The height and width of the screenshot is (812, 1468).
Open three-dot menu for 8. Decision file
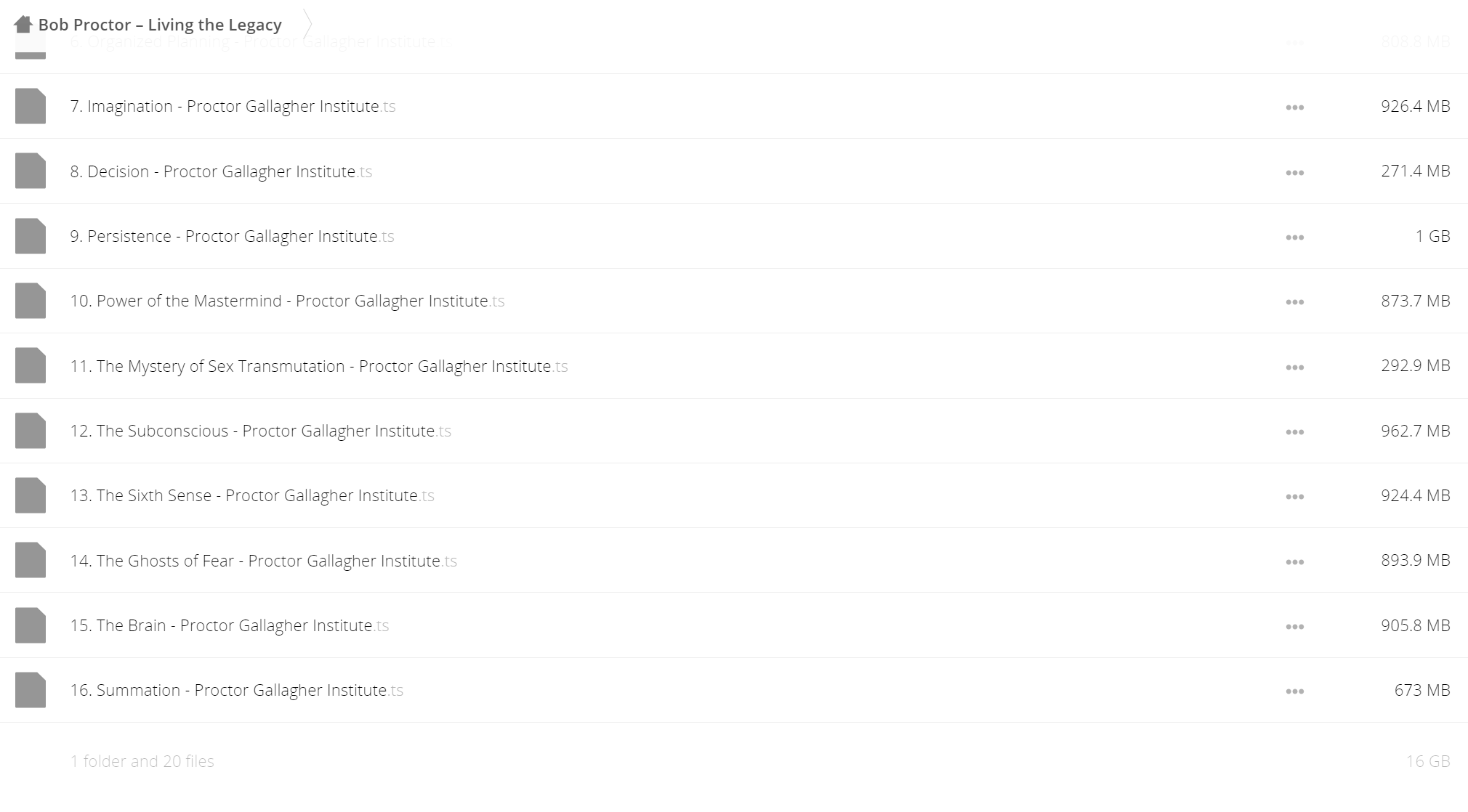coord(1294,173)
